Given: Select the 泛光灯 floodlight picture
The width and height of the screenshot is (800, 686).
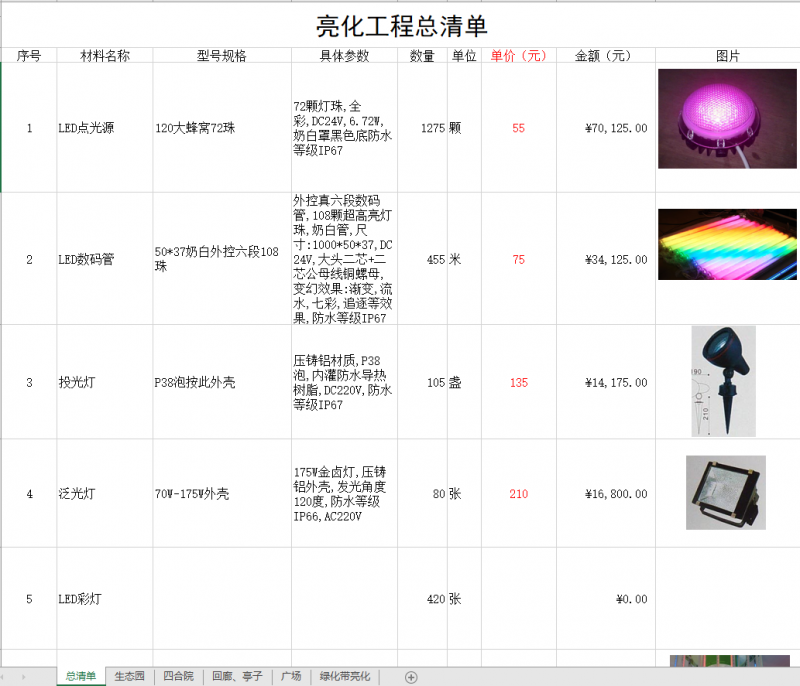Looking at the screenshot, I should 726,492.
